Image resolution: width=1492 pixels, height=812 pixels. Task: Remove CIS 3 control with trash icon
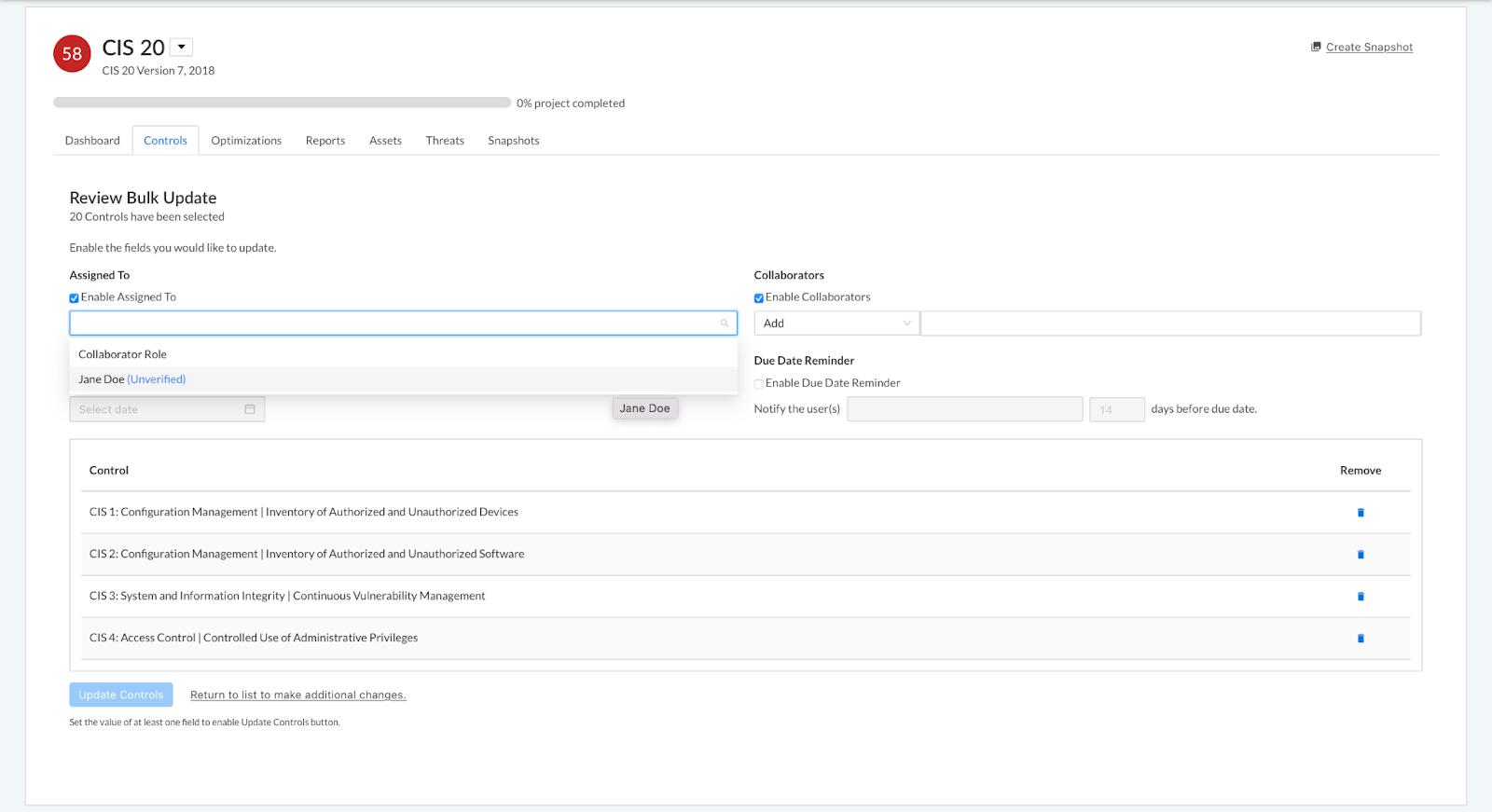coord(1361,597)
